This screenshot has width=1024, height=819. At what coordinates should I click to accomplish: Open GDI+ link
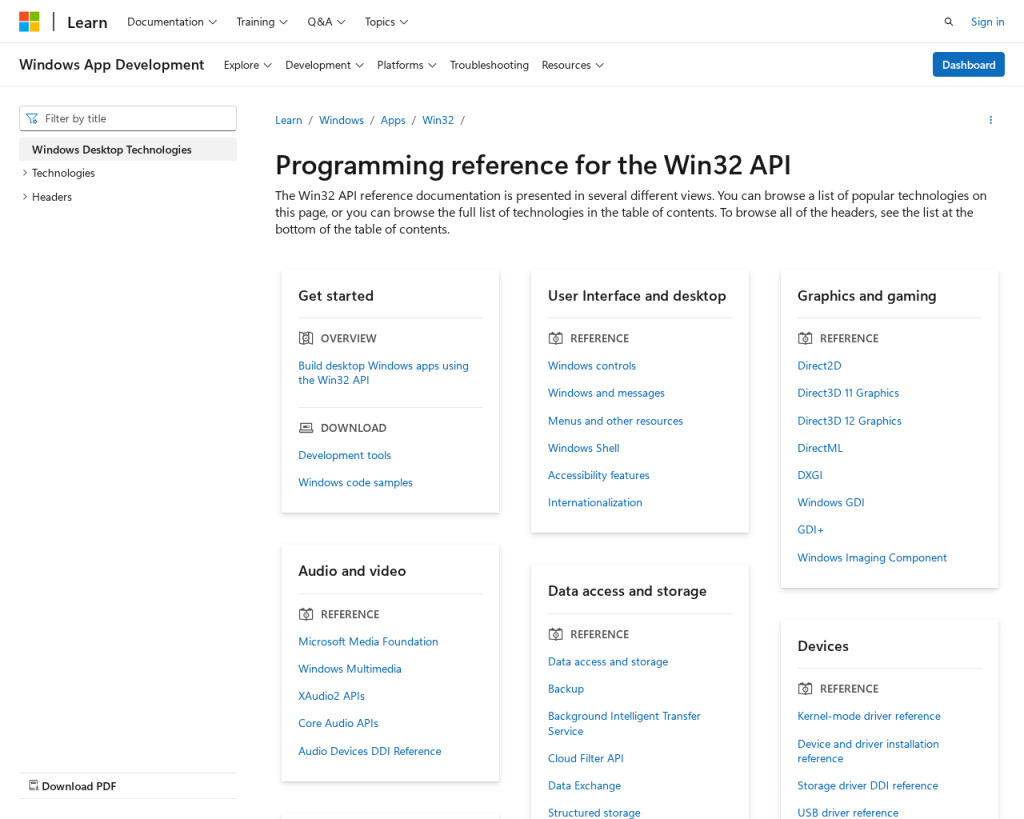click(x=810, y=530)
